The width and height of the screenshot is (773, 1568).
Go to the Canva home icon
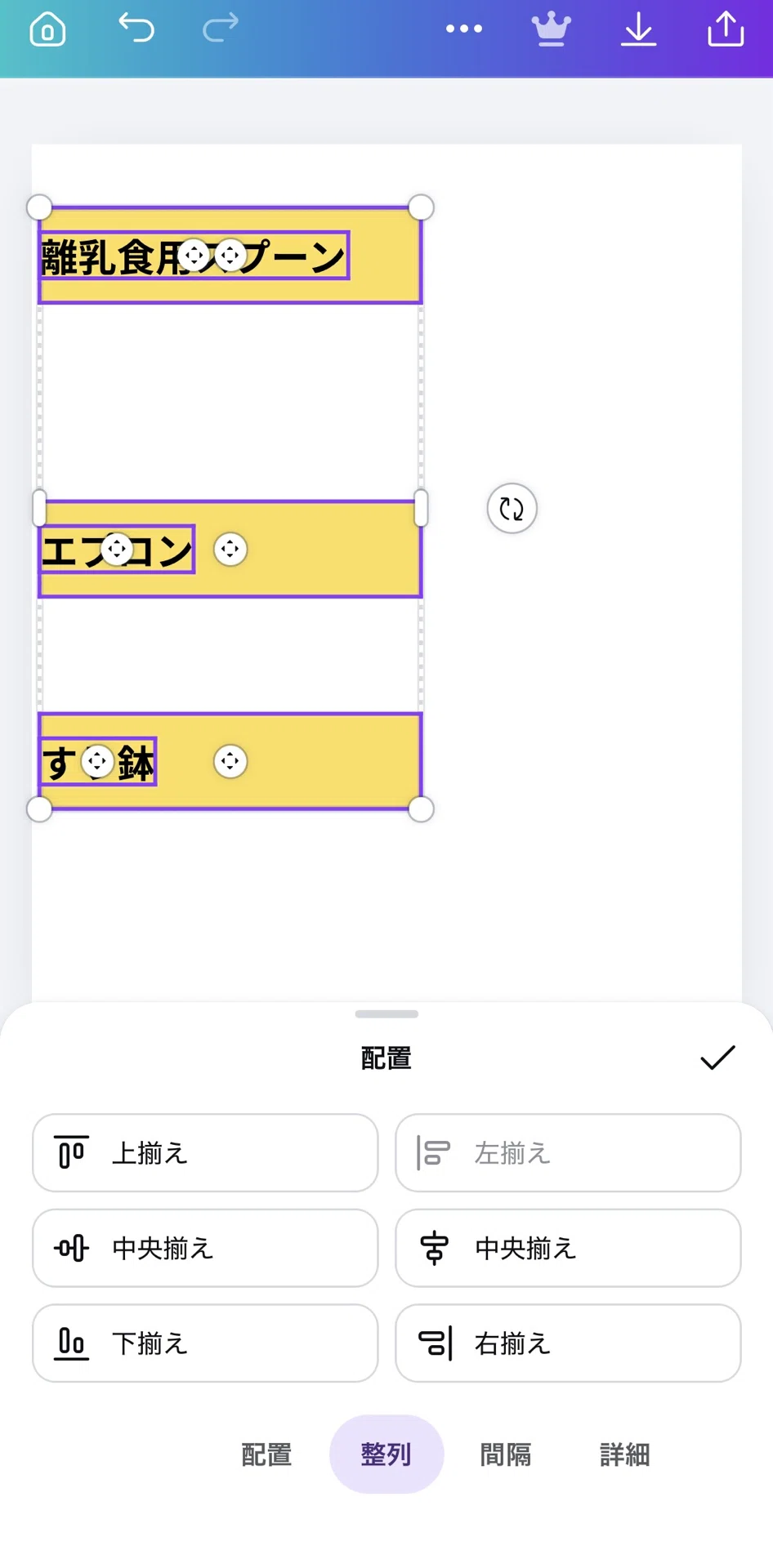47,29
